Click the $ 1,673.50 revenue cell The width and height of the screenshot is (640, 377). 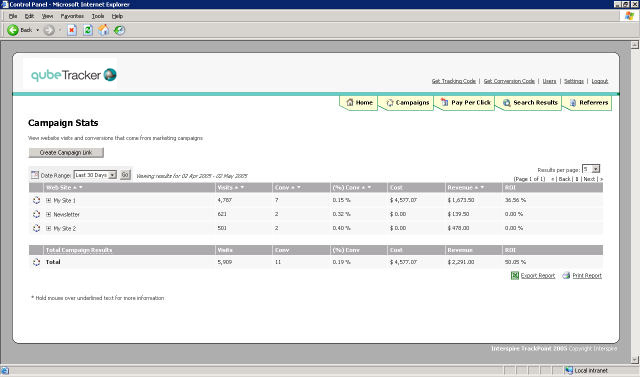(461, 200)
